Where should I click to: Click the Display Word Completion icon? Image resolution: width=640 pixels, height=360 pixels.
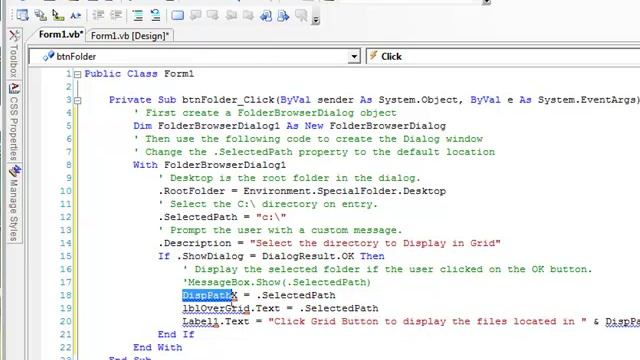click(x=76, y=16)
